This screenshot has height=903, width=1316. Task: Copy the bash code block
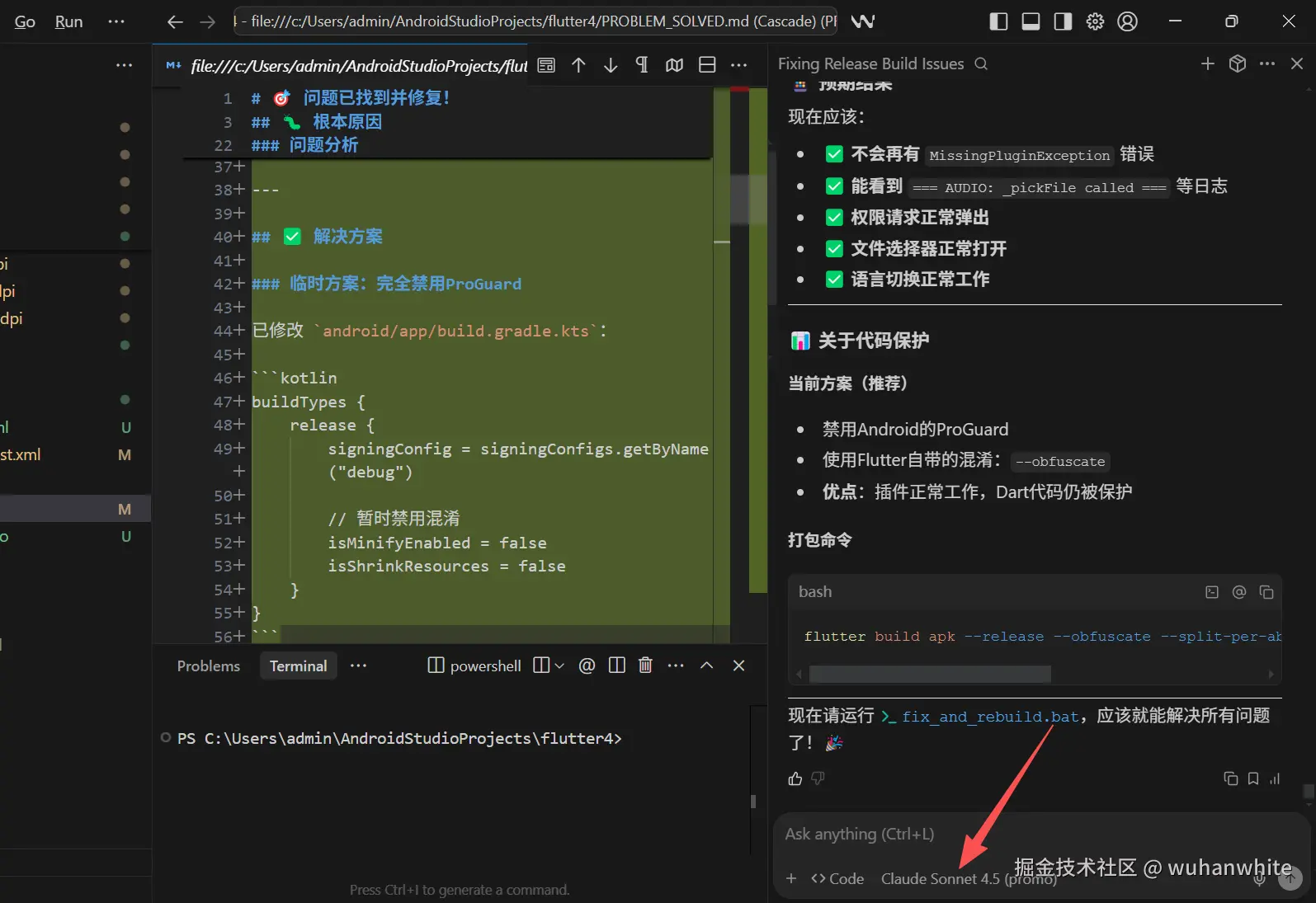click(x=1266, y=592)
